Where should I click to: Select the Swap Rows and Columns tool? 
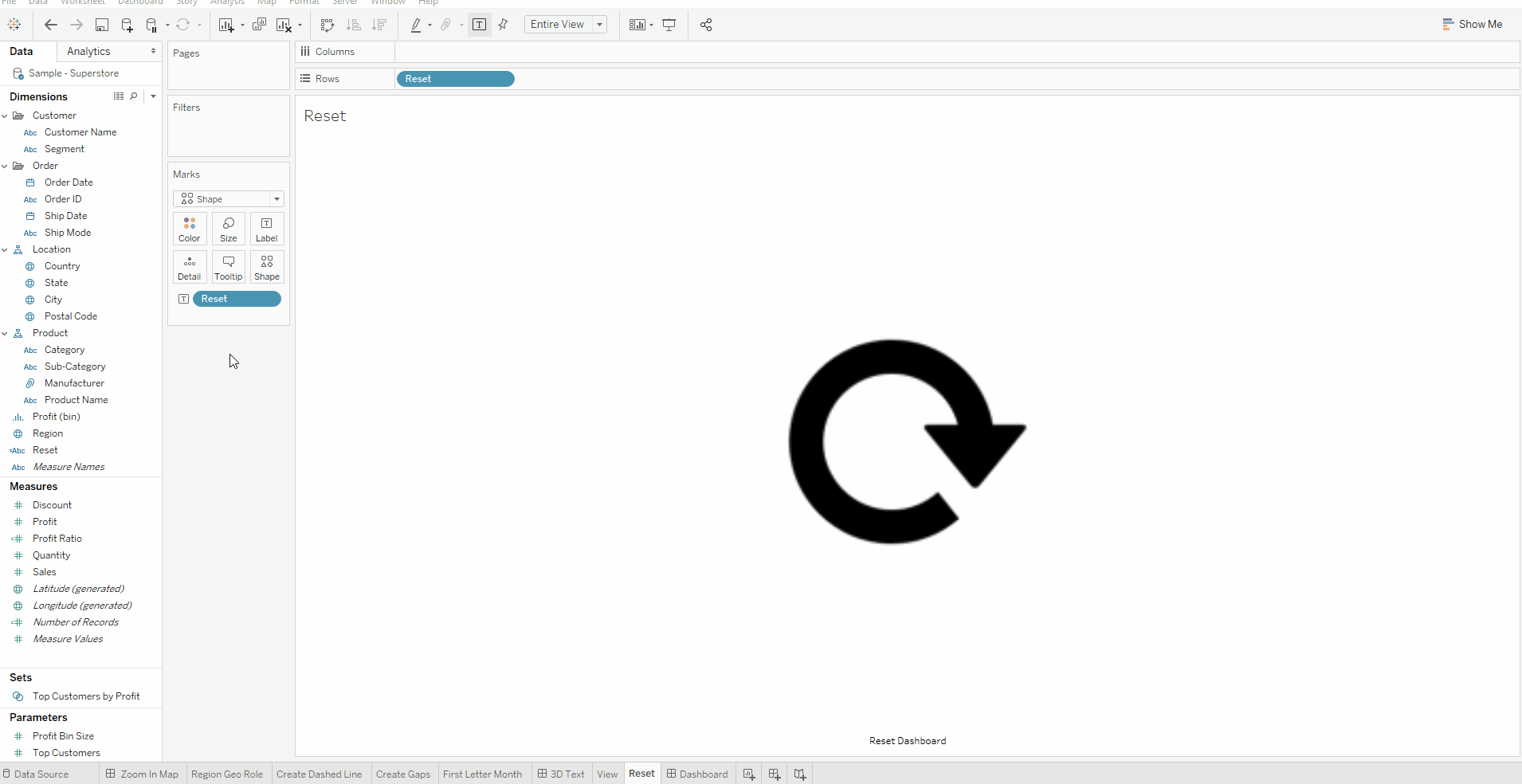(328, 25)
